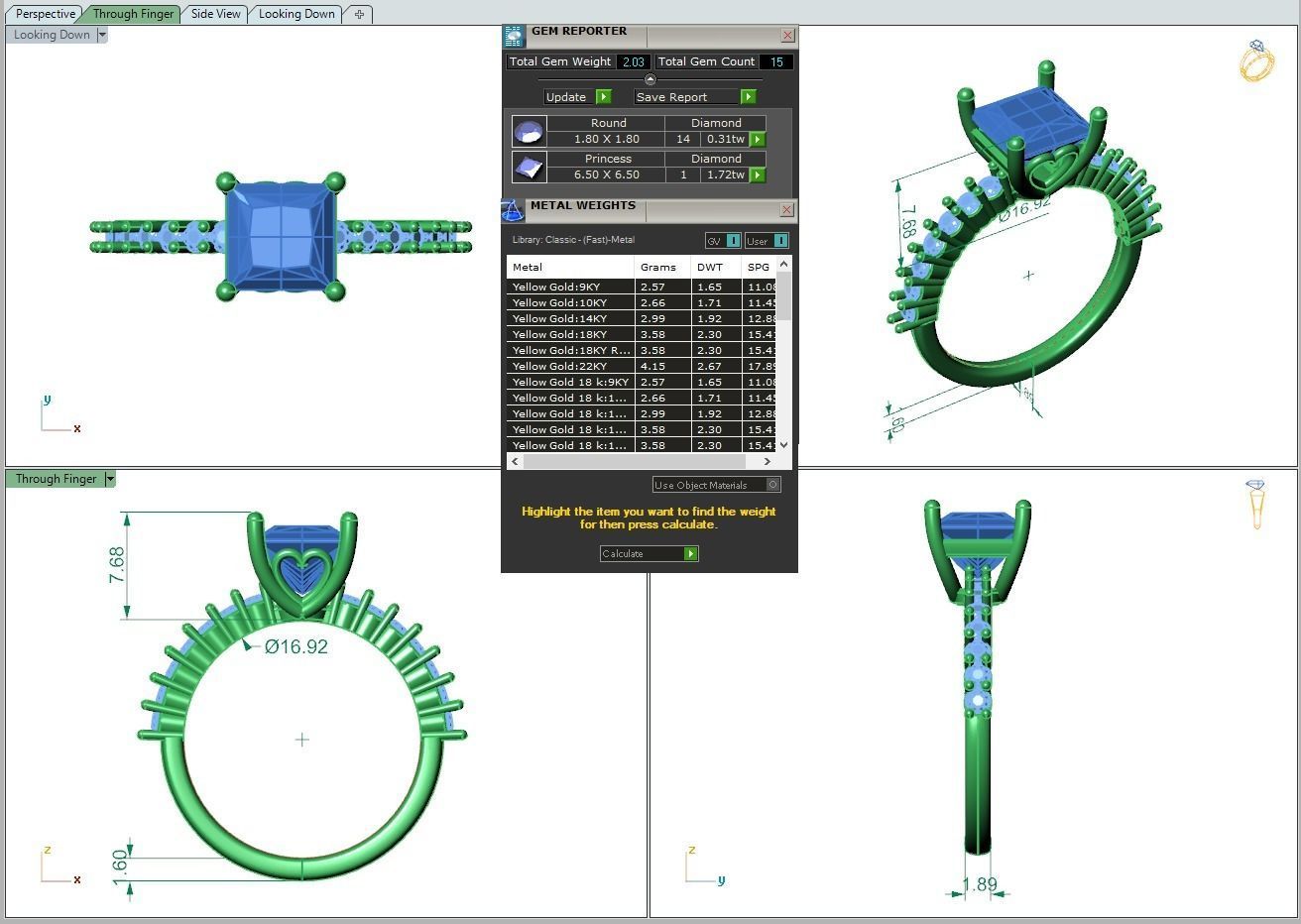The width and height of the screenshot is (1301, 924).
Task: Select the Yellow Gold:10KY row
Action: [x=642, y=302]
